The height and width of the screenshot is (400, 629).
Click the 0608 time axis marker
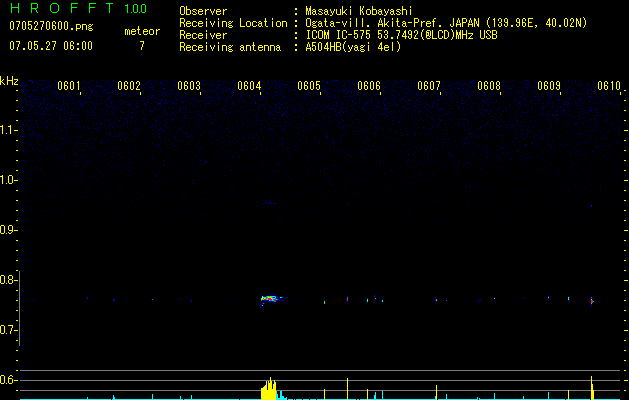489,86
